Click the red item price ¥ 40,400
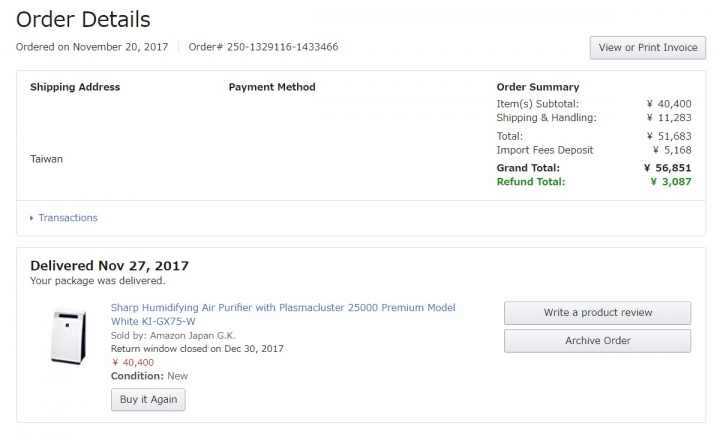Image resolution: width=720 pixels, height=440 pixels. tap(132, 362)
